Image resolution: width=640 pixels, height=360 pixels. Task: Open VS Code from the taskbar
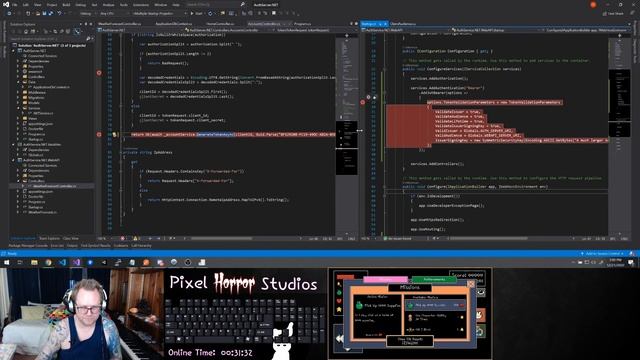pyautogui.click(x=62, y=262)
